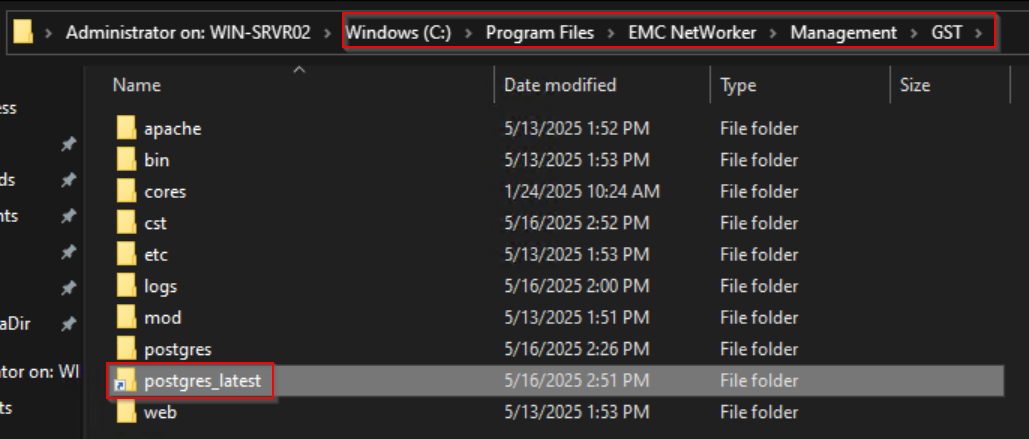This screenshot has height=439, width=1029.
Task: Navigate to 'Program Files' in the breadcrumb
Action: pyautogui.click(x=539, y=32)
